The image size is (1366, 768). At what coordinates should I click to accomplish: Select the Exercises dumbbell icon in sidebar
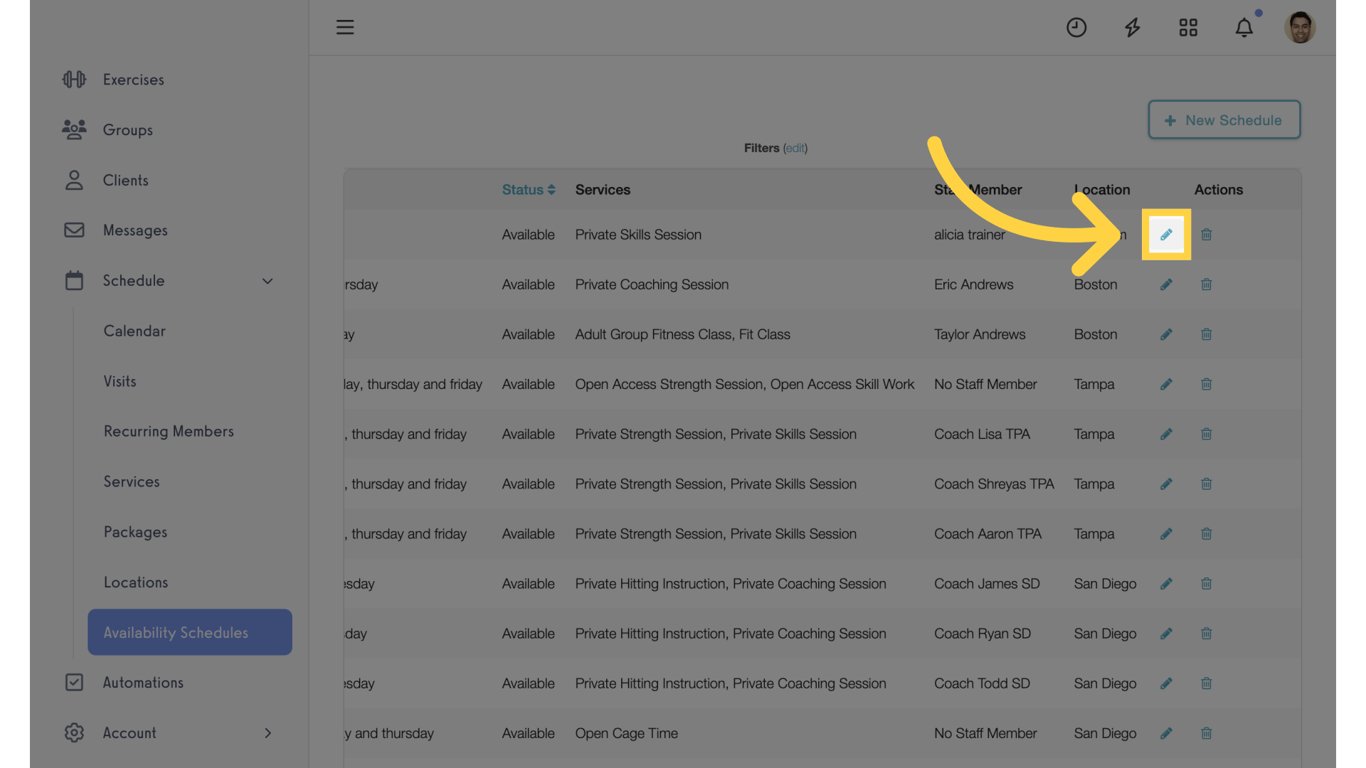74,79
